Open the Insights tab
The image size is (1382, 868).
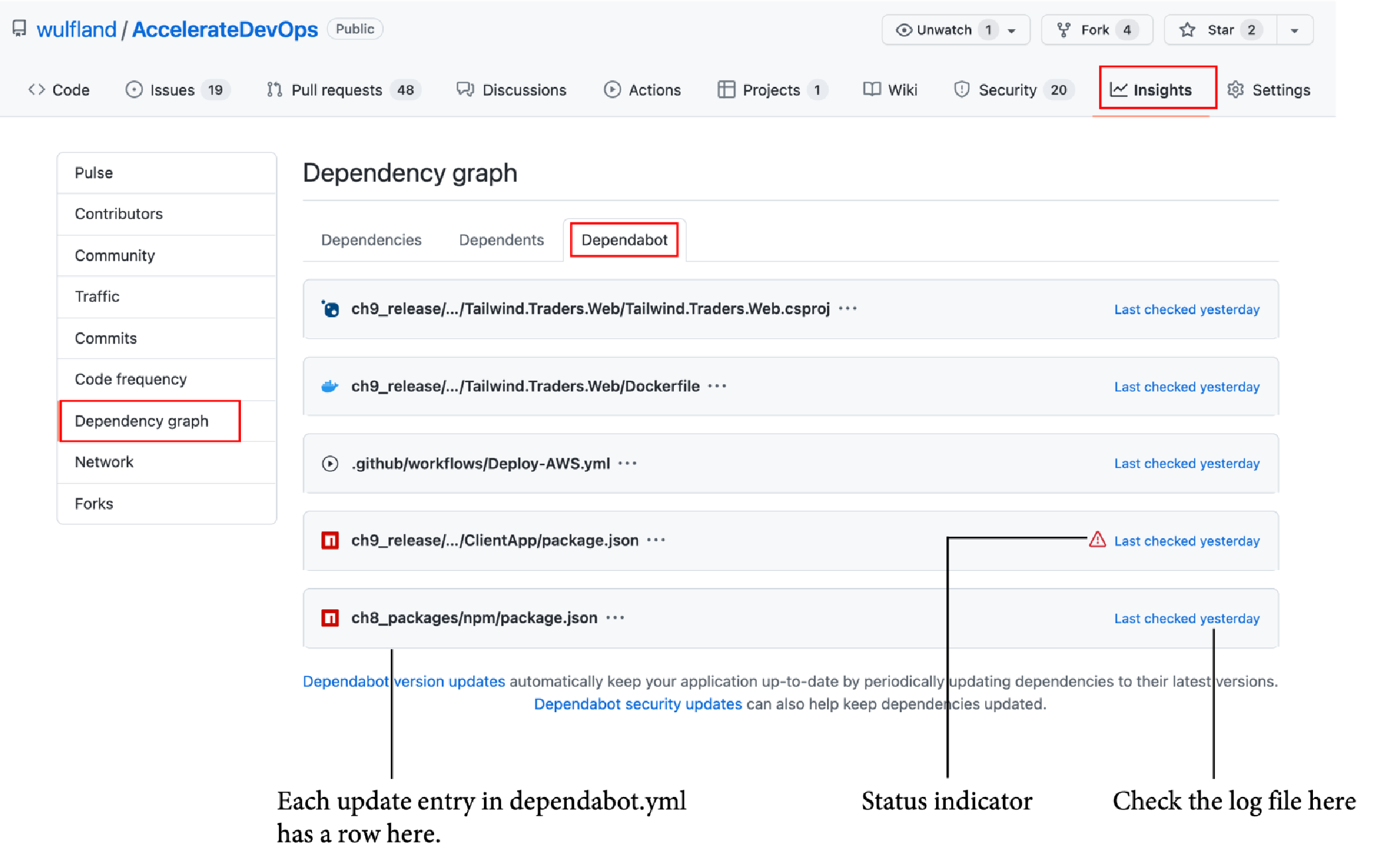1151,90
